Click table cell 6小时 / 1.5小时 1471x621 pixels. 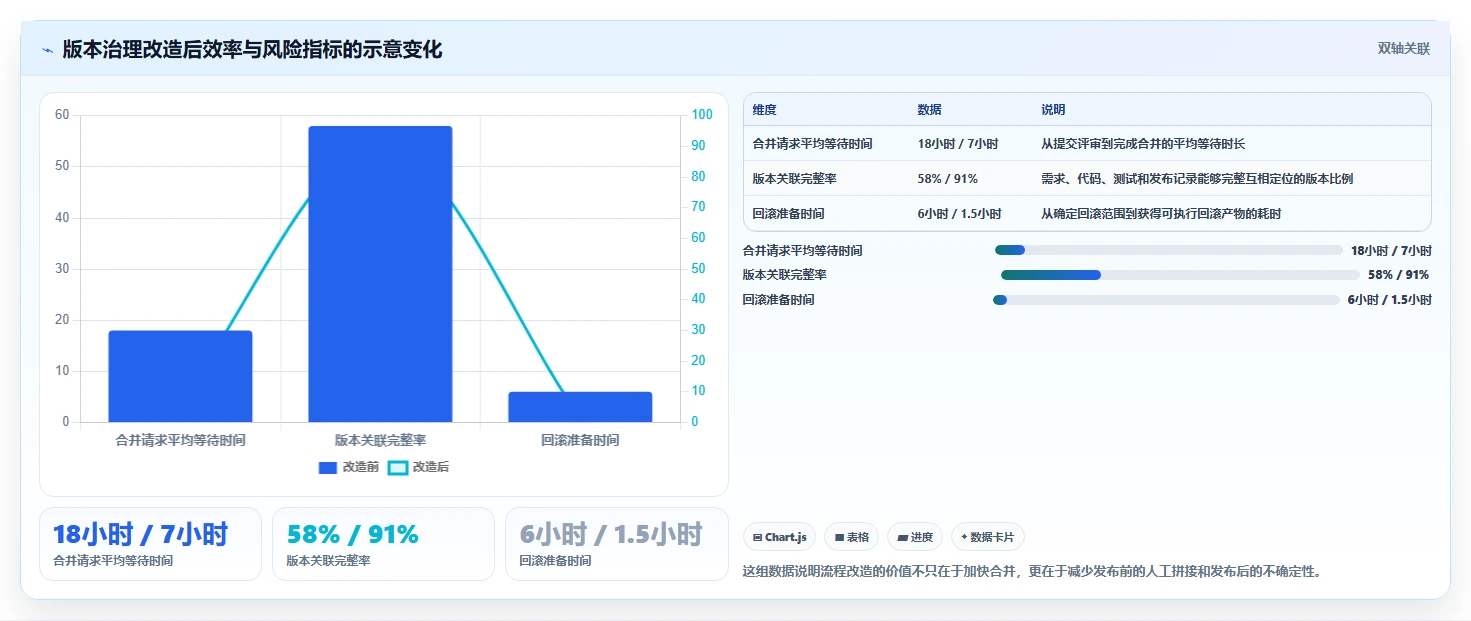[x=959, y=214]
